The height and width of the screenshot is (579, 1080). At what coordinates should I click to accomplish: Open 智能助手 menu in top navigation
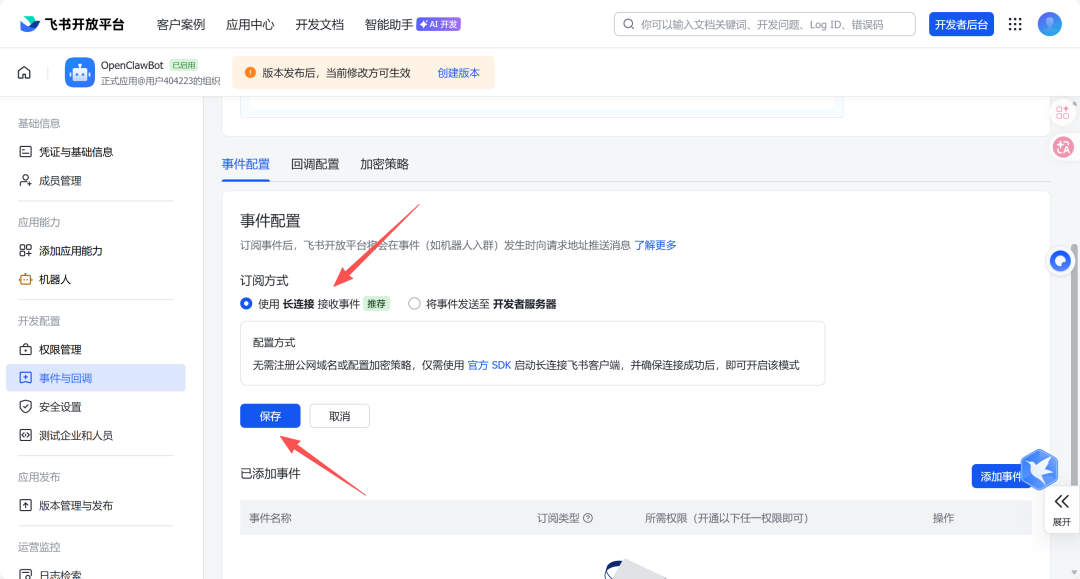pyautogui.click(x=388, y=24)
